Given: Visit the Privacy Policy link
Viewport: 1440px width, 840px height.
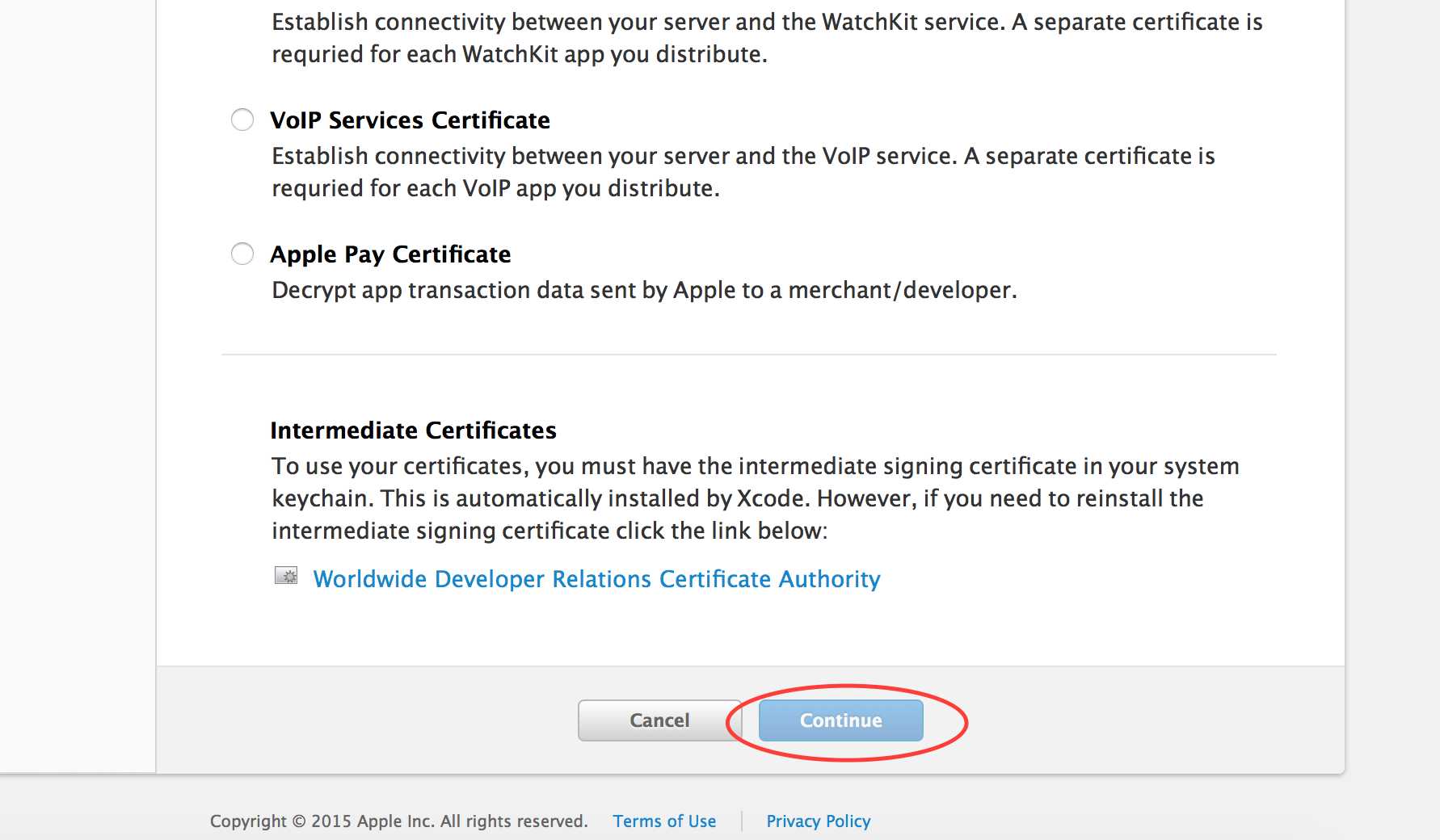Looking at the screenshot, I should (818, 821).
